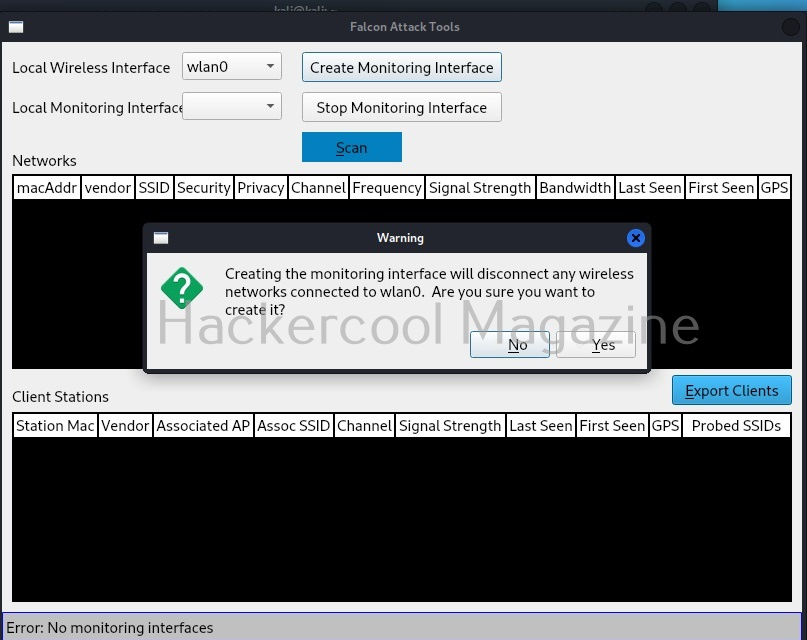Click the Channel column header in Networks
This screenshot has width=807, height=640.
click(319, 188)
